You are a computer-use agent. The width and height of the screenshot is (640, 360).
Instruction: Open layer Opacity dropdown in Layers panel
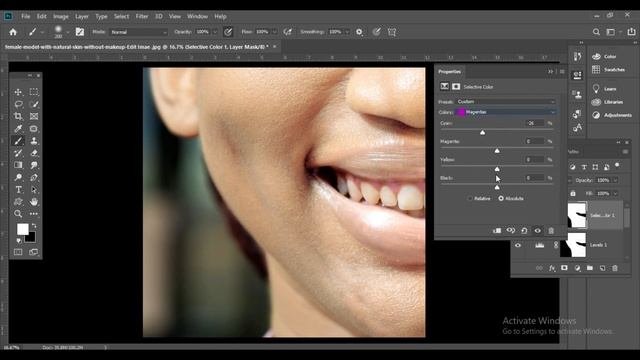coord(615,180)
